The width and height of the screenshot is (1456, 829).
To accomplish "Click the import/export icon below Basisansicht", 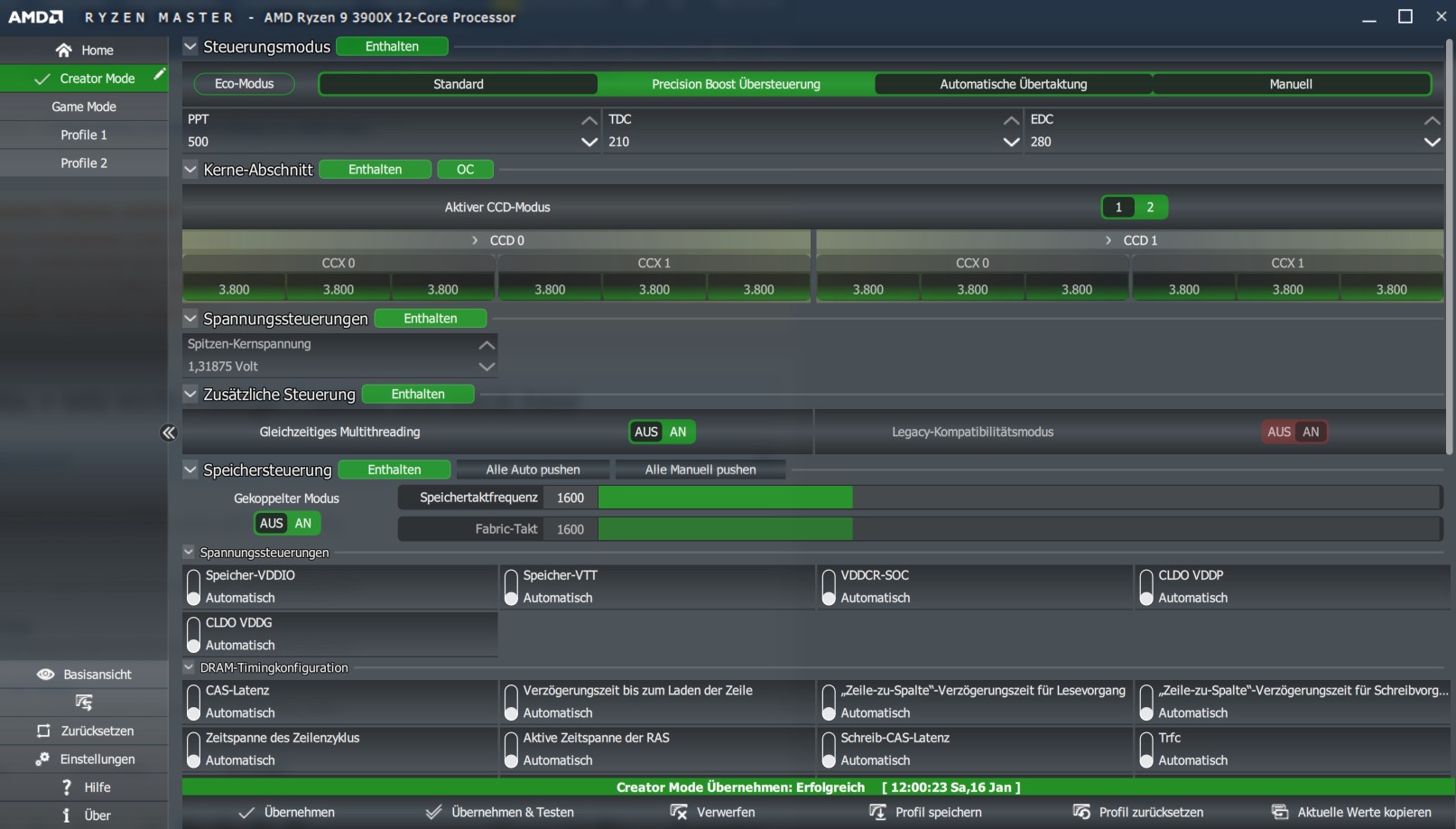I will [x=84, y=703].
